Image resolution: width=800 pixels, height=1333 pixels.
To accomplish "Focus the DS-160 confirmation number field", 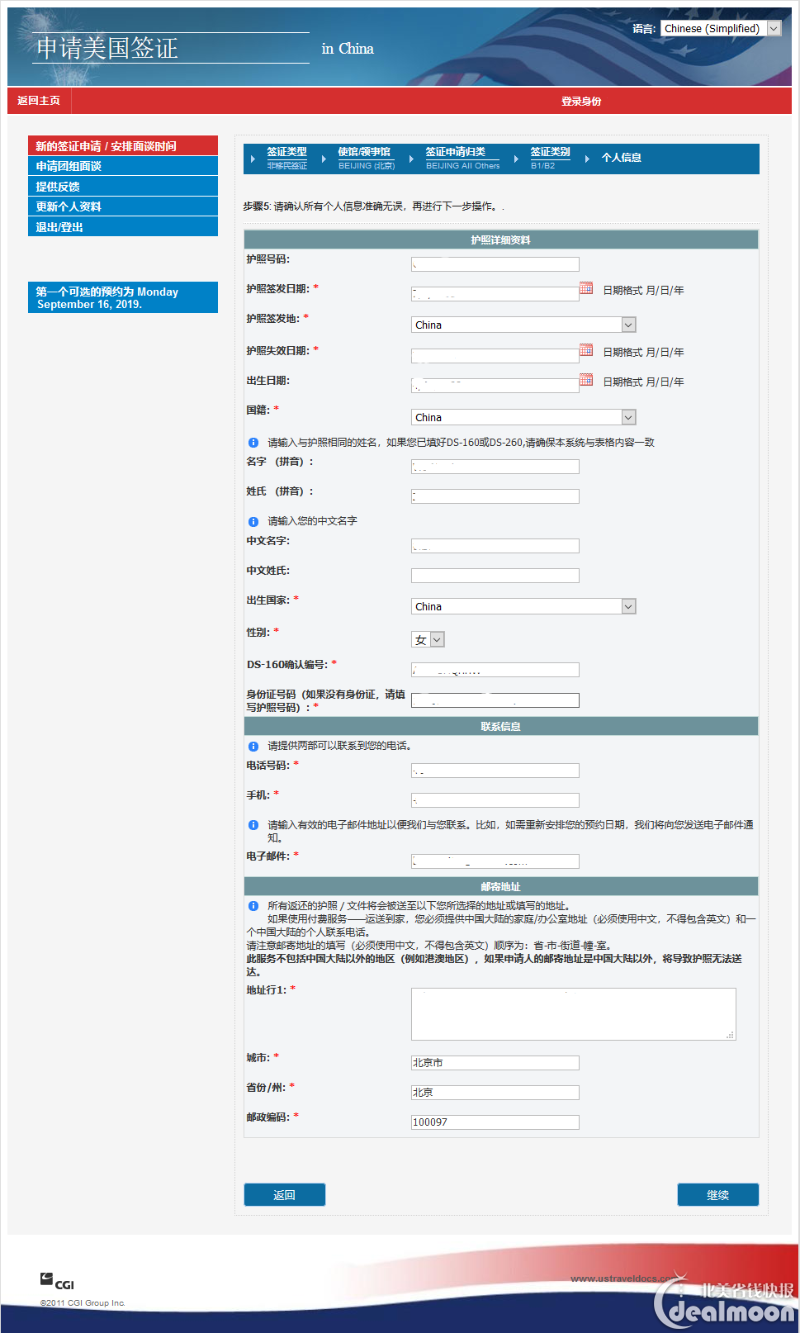I will pyautogui.click(x=495, y=670).
